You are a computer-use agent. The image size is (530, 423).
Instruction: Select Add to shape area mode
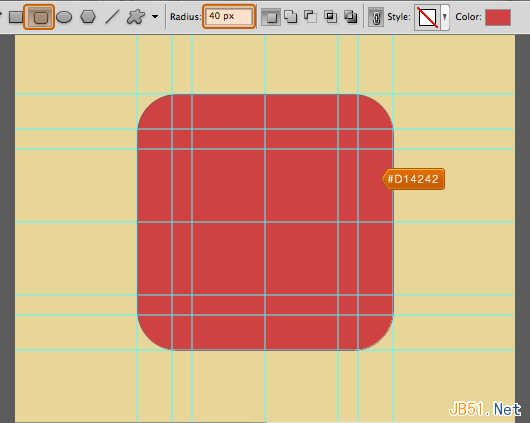[x=291, y=17]
